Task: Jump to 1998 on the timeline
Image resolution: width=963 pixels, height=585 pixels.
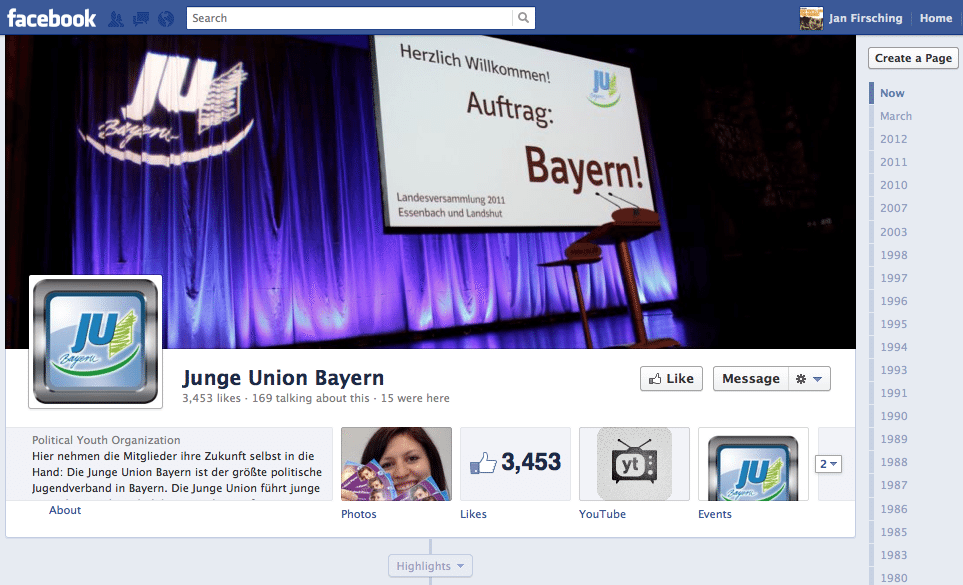Action: [x=894, y=255]
